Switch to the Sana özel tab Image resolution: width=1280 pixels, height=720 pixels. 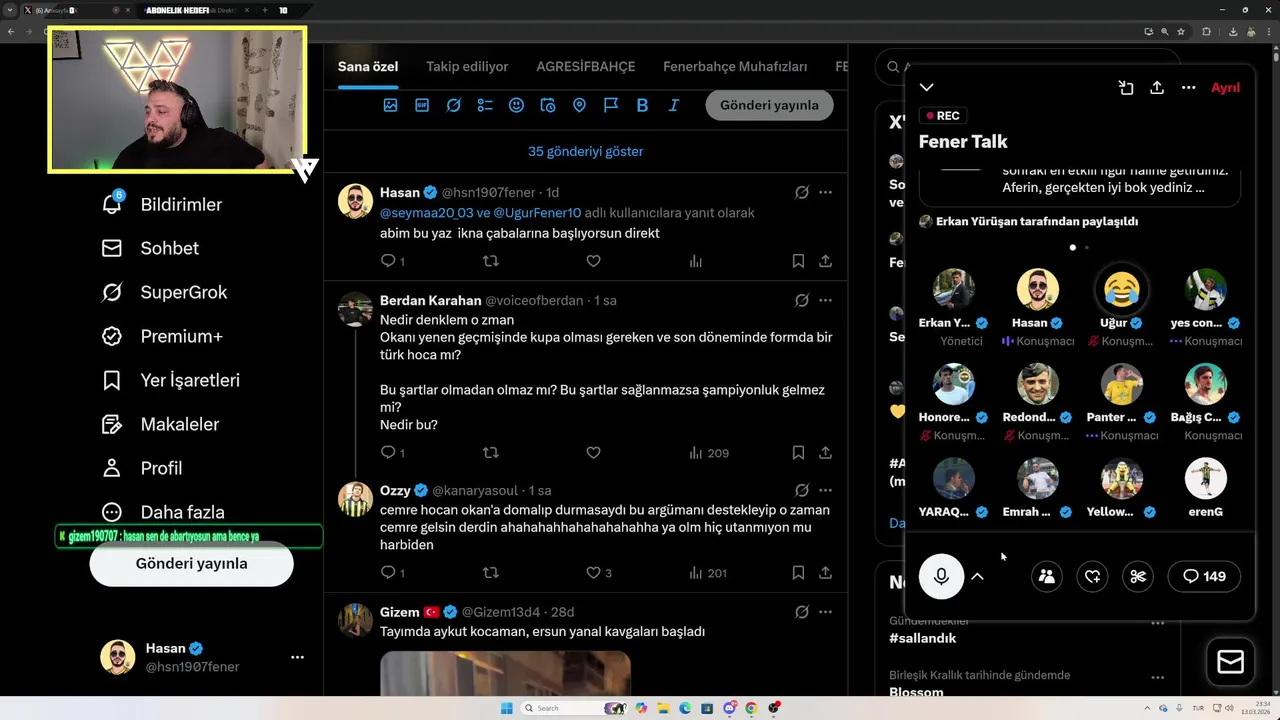(x=368, y=67)
